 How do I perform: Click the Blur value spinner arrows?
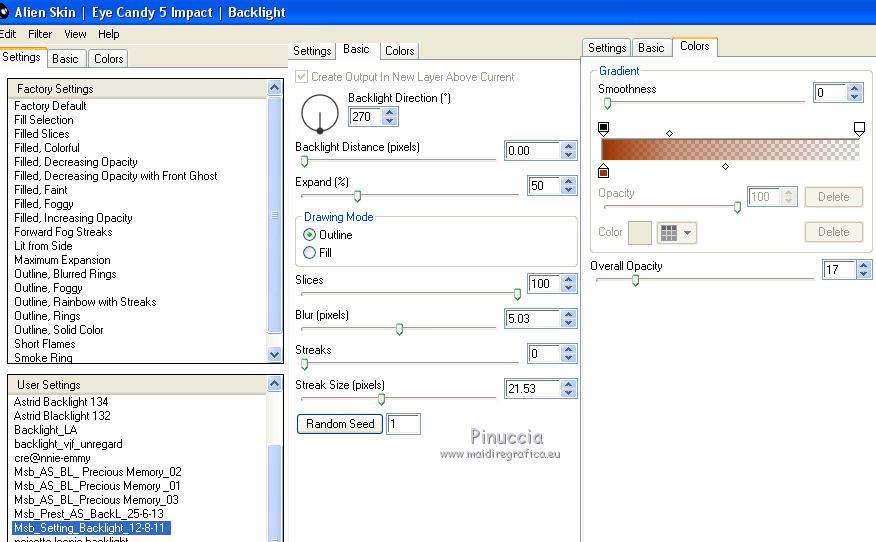(569, 318)
